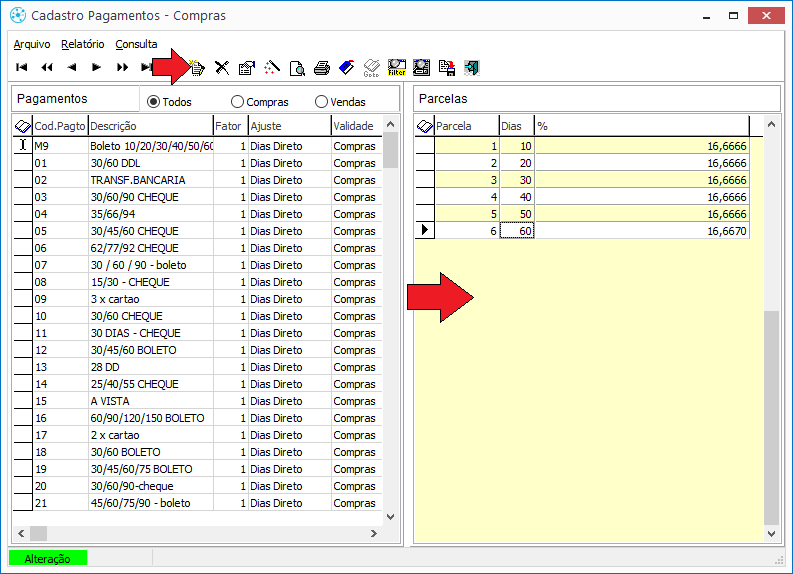The width and height of the screenshot is (793, 574).
Task: Select row 13 28 DD
Action: [x=197, y=367]
